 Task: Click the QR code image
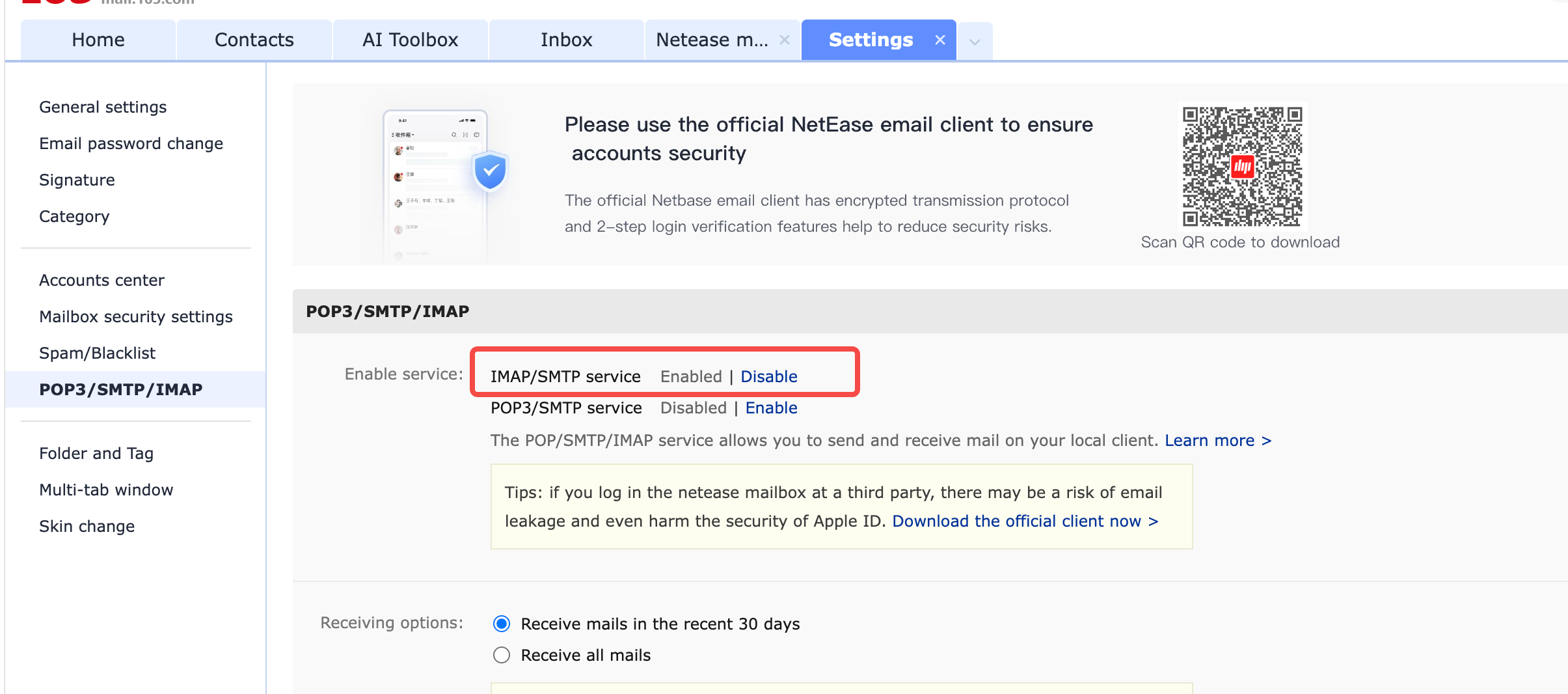tap(1241, 167)
